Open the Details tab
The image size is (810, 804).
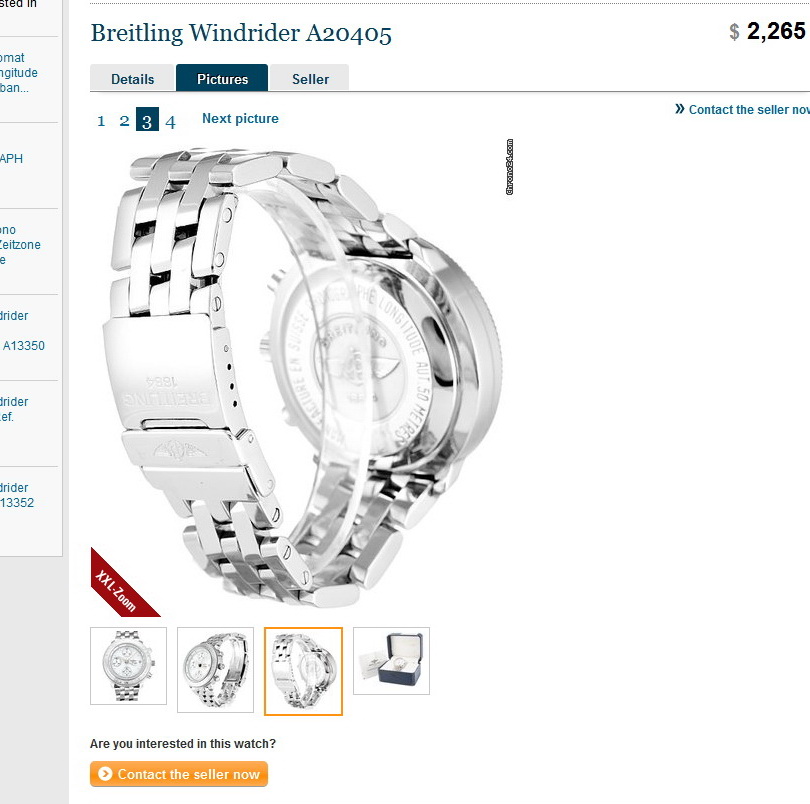pyautogui.click(x=132, y=79)
